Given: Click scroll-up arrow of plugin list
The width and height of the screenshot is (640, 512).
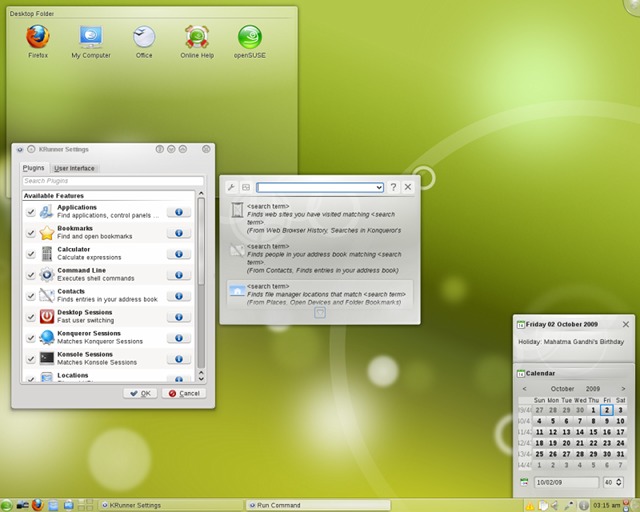Looking at the screenshot, I should pos(201,194).
